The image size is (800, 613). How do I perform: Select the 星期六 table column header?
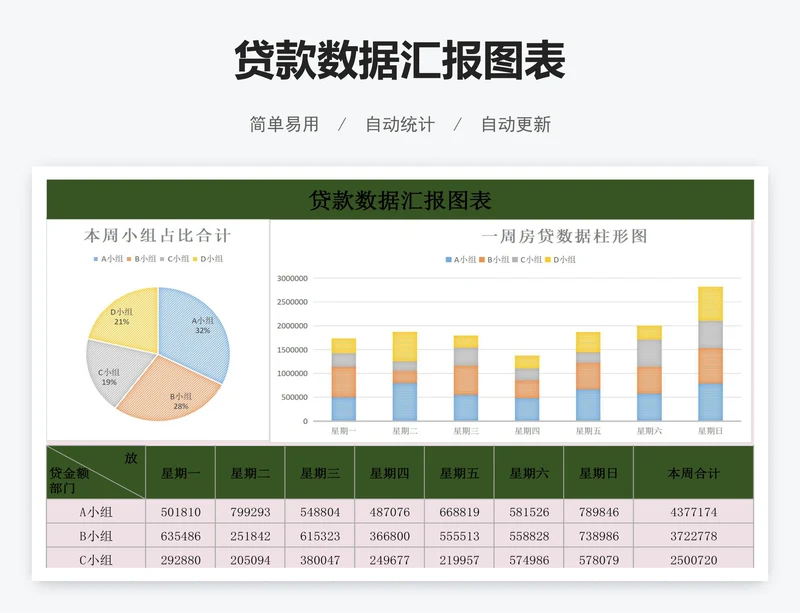point(529,473)
